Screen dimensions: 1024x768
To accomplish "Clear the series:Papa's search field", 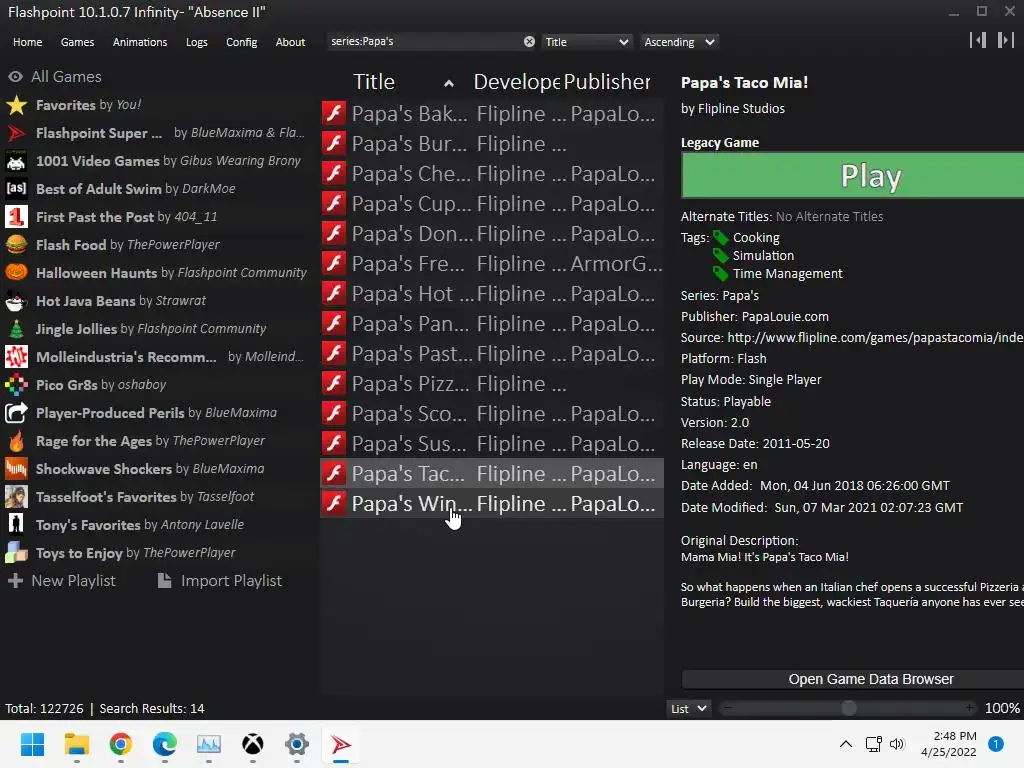I will [x=529, y=42].
